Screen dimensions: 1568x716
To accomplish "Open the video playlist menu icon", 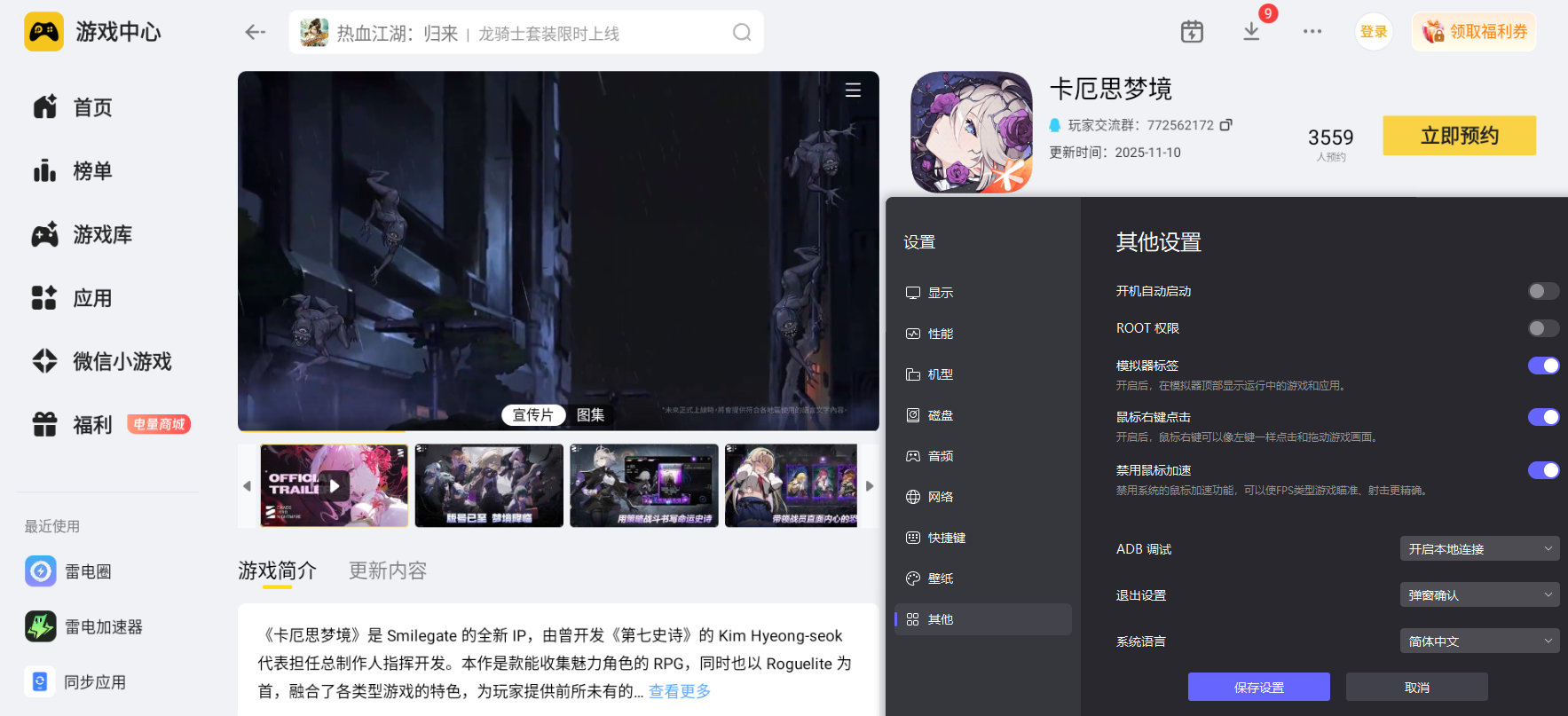I will (x=853, y=90).
